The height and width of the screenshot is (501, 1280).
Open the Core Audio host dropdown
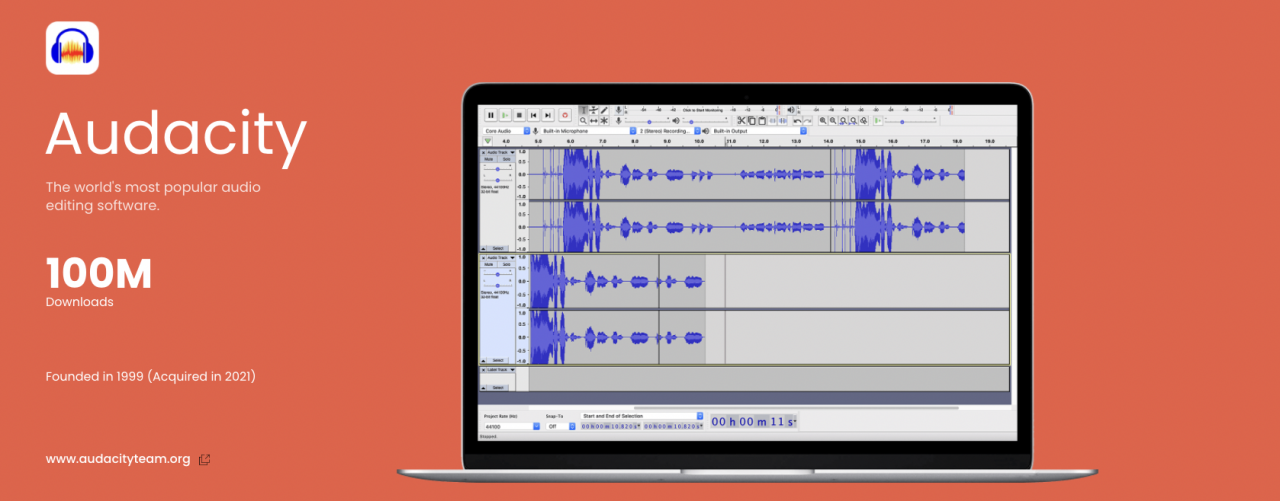pos(505,131)
